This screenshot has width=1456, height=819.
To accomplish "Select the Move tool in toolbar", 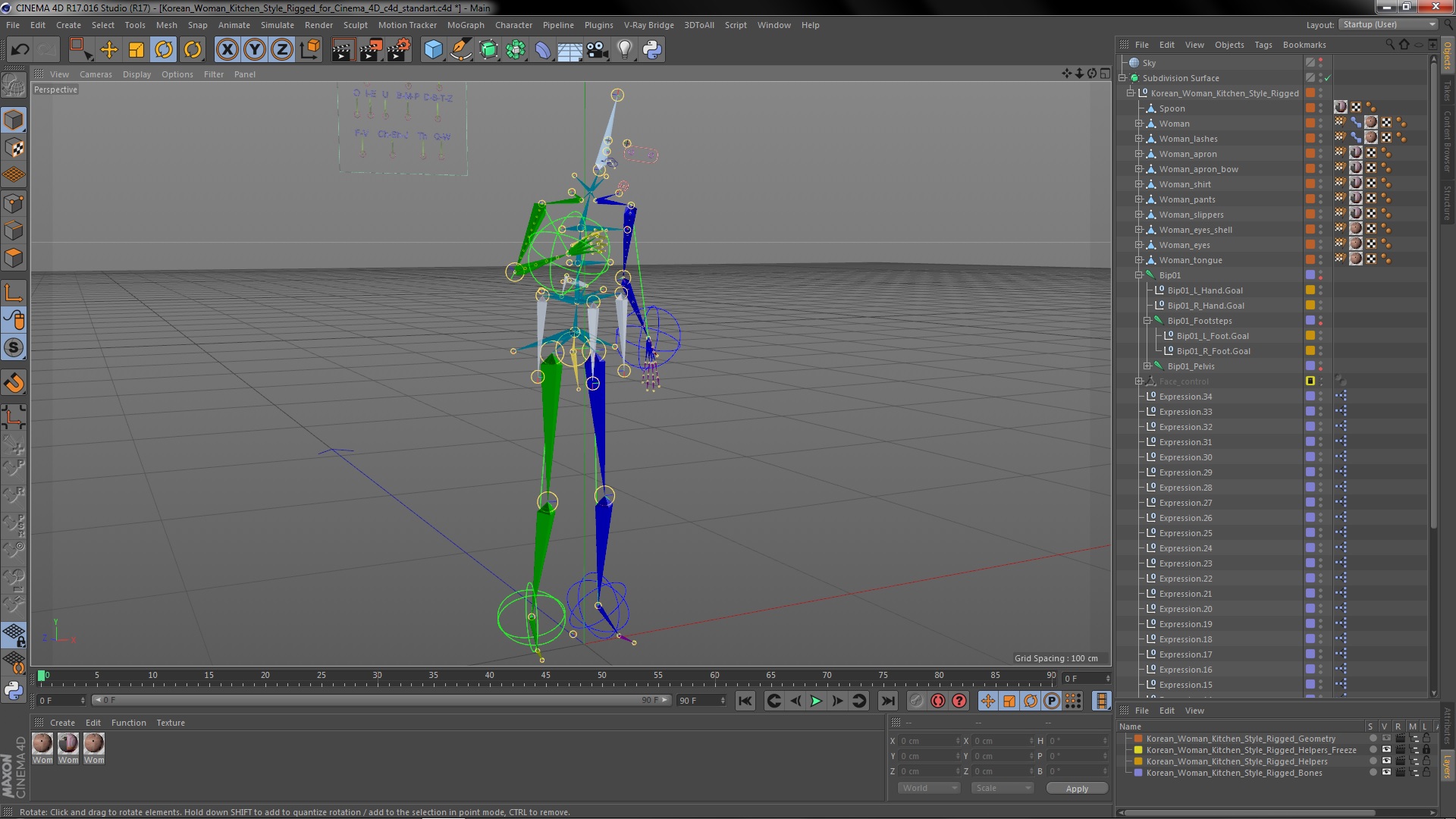I will [x=109, y=50].
